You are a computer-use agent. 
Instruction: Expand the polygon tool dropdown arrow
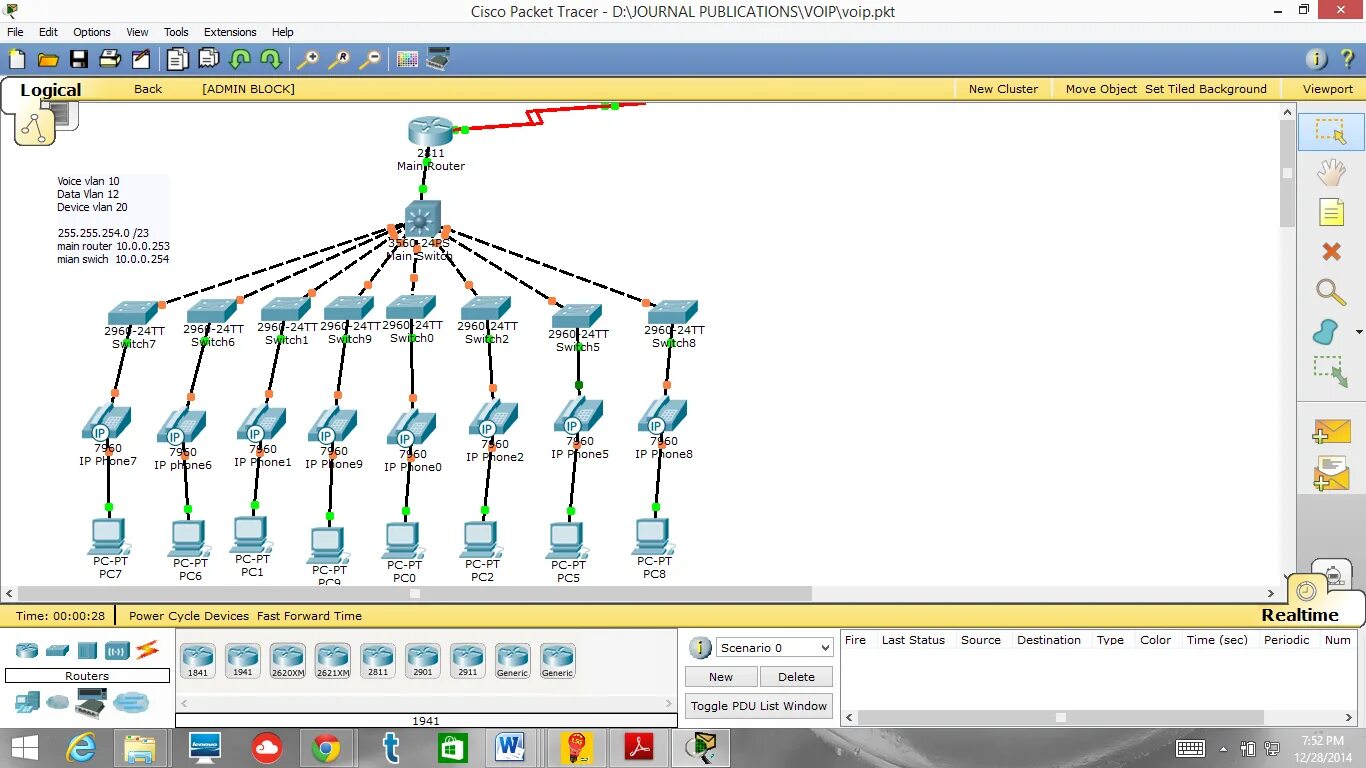(1359, 332)
